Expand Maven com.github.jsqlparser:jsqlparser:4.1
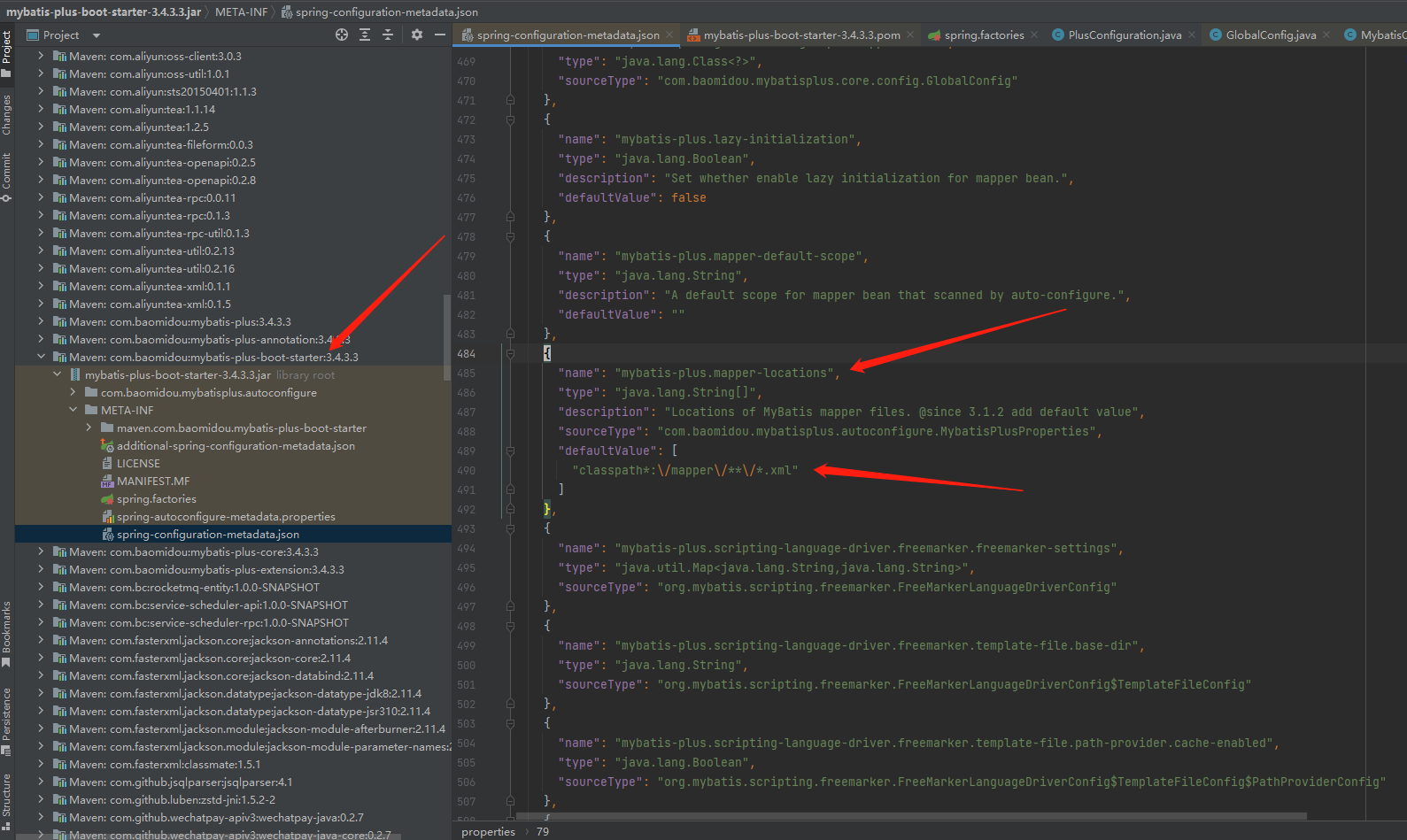This screenshot has height=840, width=1407. point(41,782)
